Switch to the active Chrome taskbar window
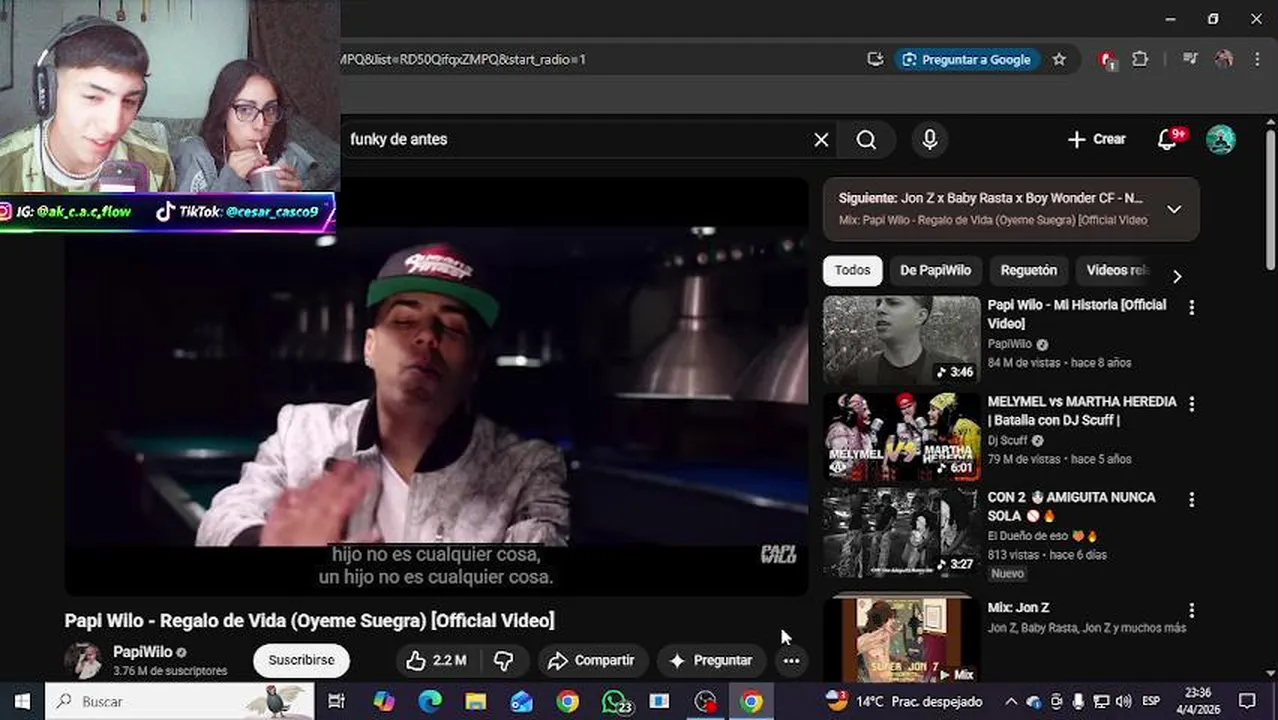This screenshot has width=1278, height=720. [751, 701]
